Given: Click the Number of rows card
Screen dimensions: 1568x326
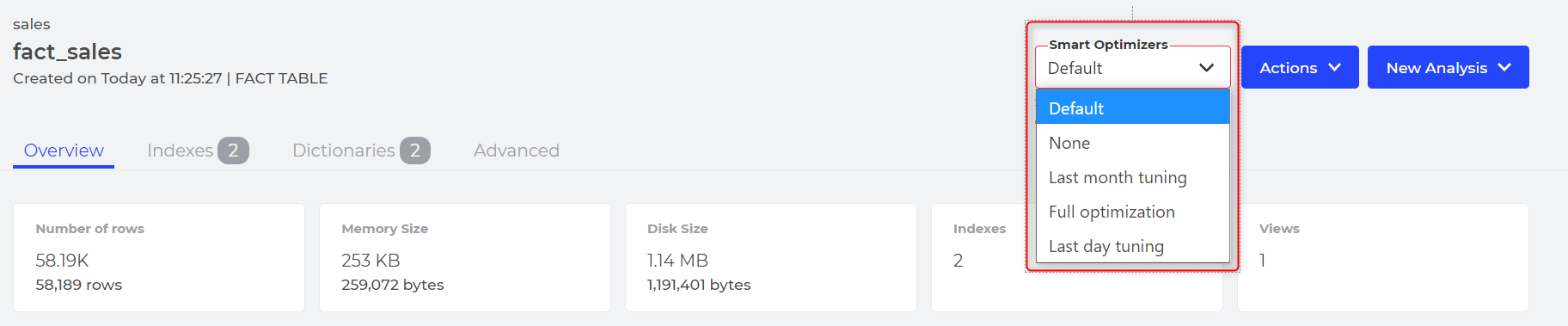Looking at the screenshot, I should point(159,257).
